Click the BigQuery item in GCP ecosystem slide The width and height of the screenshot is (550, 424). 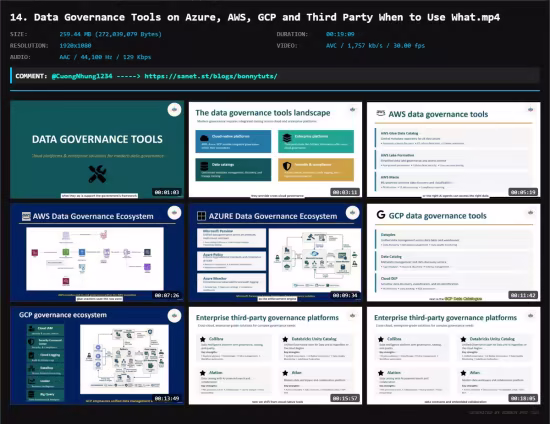point(46,396)
